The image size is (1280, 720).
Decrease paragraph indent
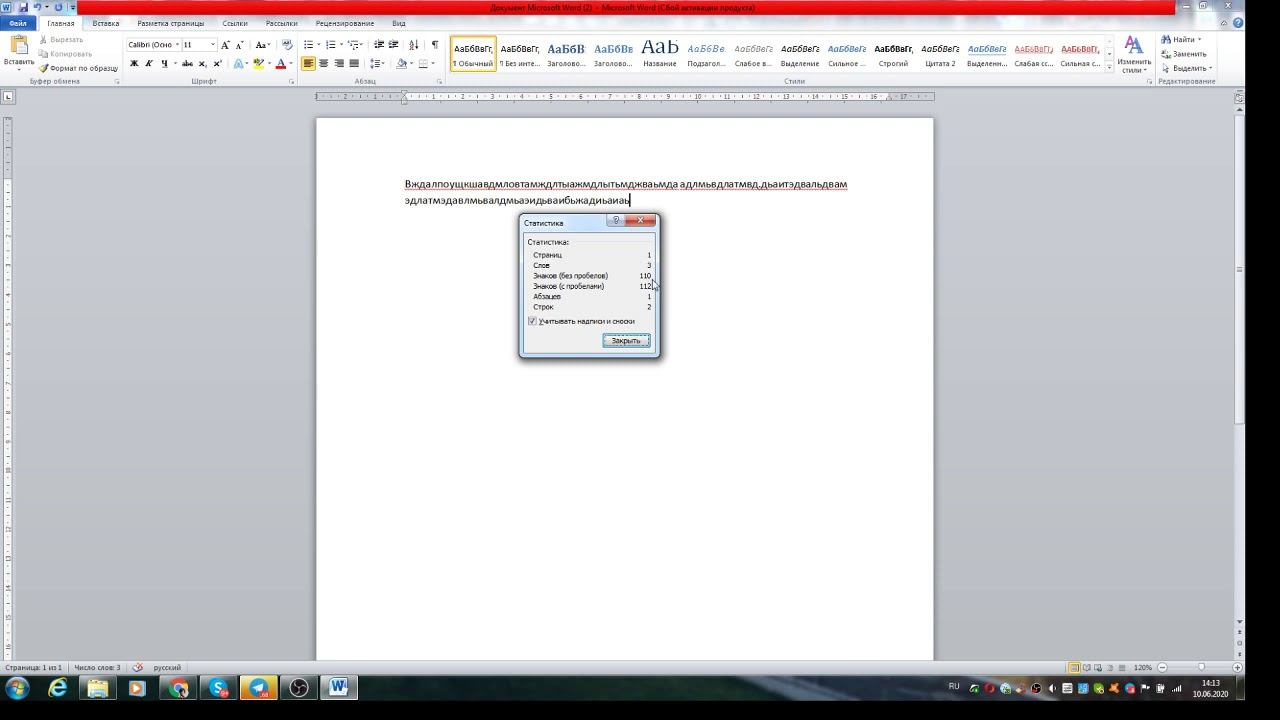[379, 45]
